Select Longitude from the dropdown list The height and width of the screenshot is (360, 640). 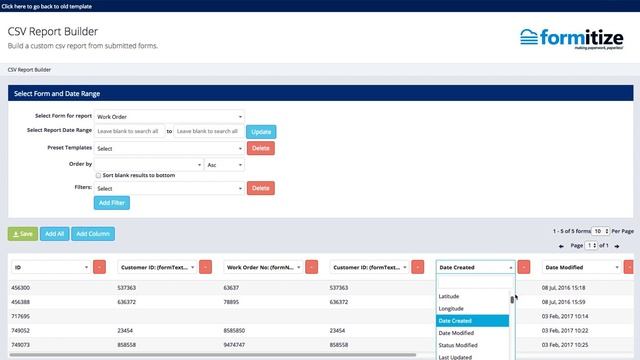(472, 309)
